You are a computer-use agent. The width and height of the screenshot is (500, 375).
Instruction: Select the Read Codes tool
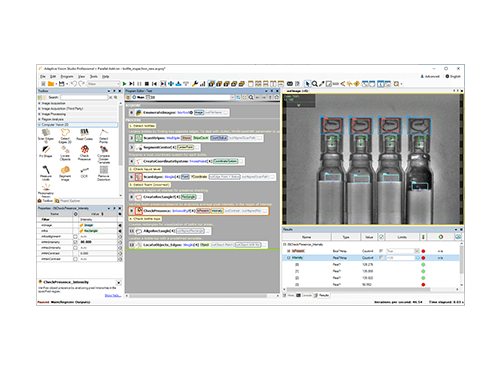[84, 135]
